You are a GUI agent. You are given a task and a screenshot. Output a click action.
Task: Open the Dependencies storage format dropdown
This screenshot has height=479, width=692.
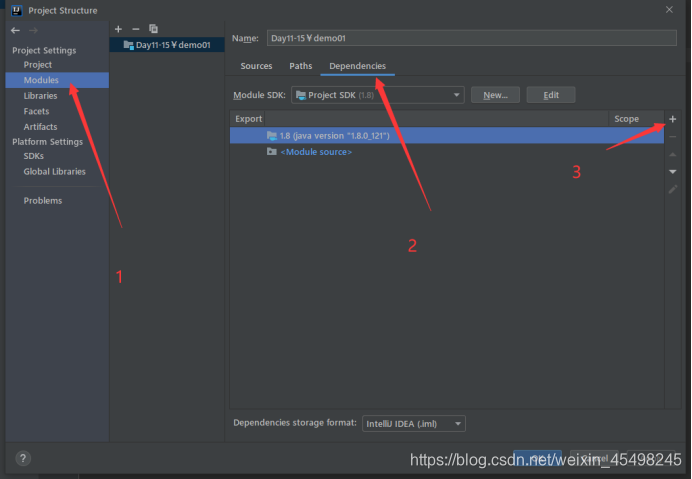tap(414, 424)
